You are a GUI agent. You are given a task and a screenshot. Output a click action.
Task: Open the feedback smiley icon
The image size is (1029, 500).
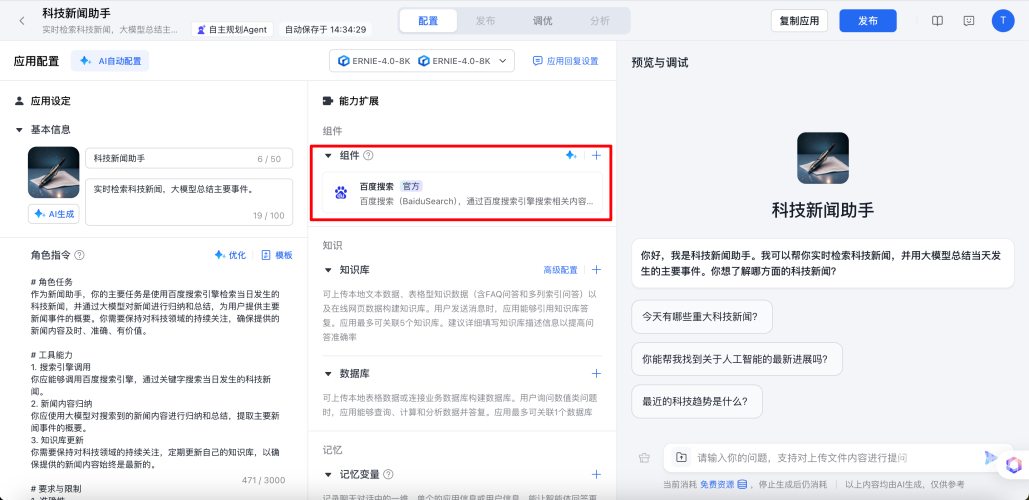[969, 21]
